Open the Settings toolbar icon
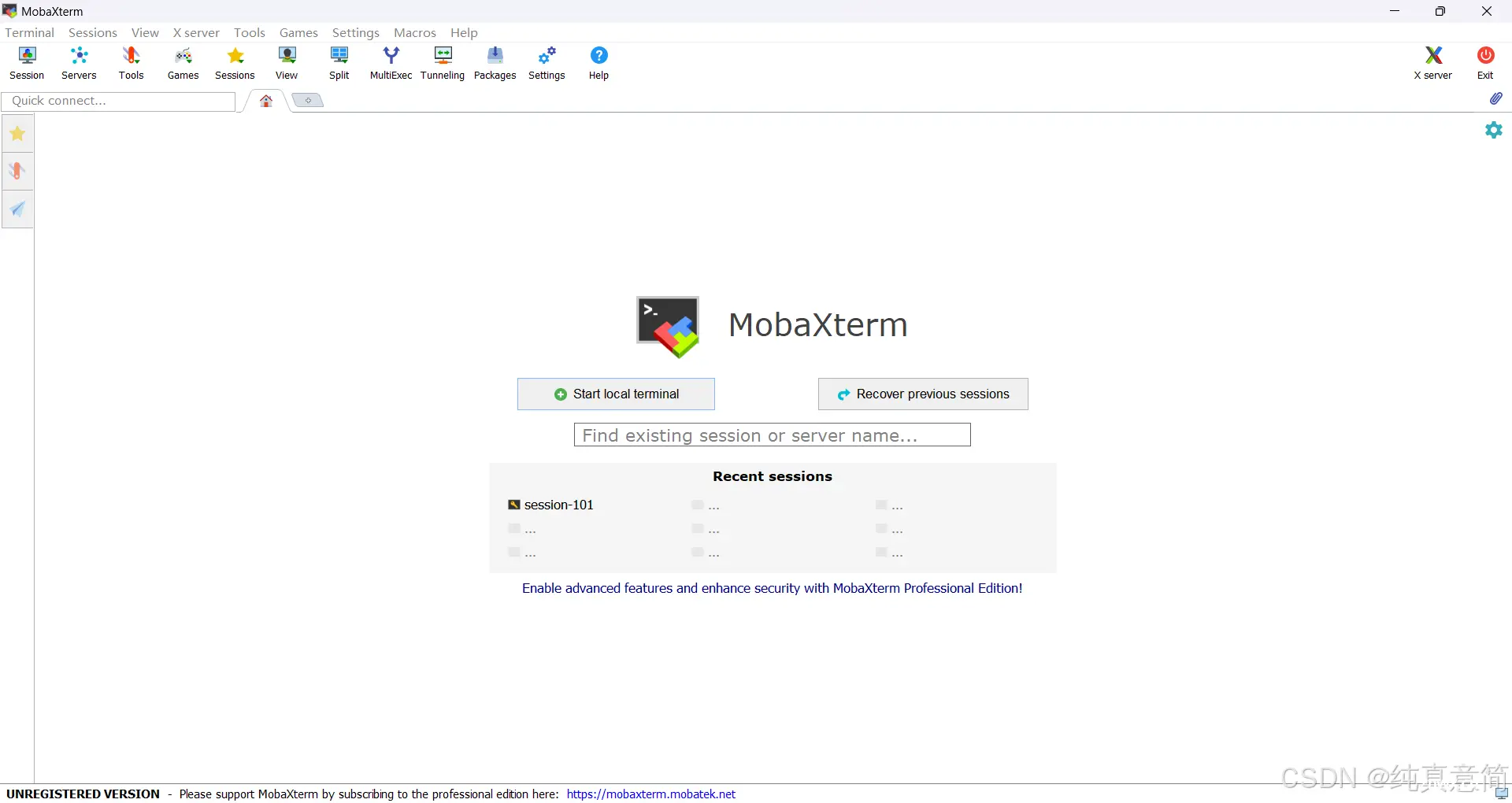The image size is (1512, 803). 547,63
